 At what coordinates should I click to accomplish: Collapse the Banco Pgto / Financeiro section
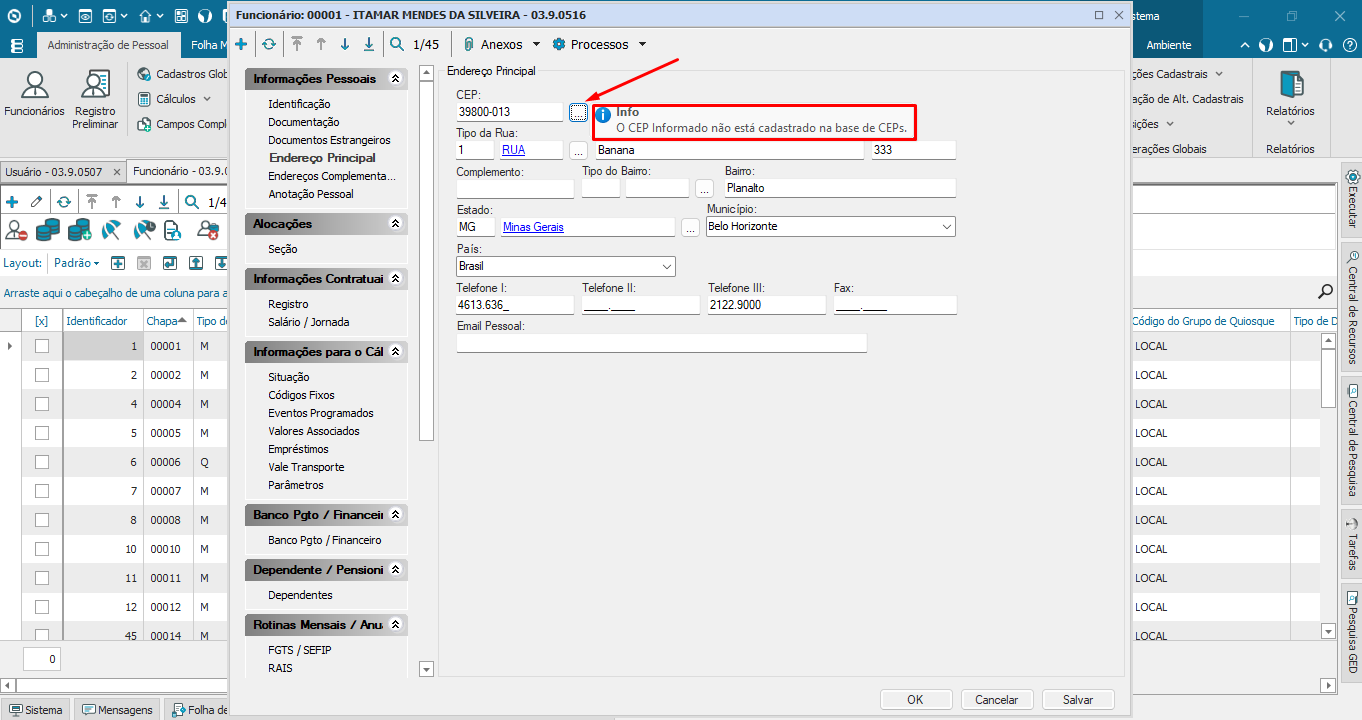click(396, 514)
